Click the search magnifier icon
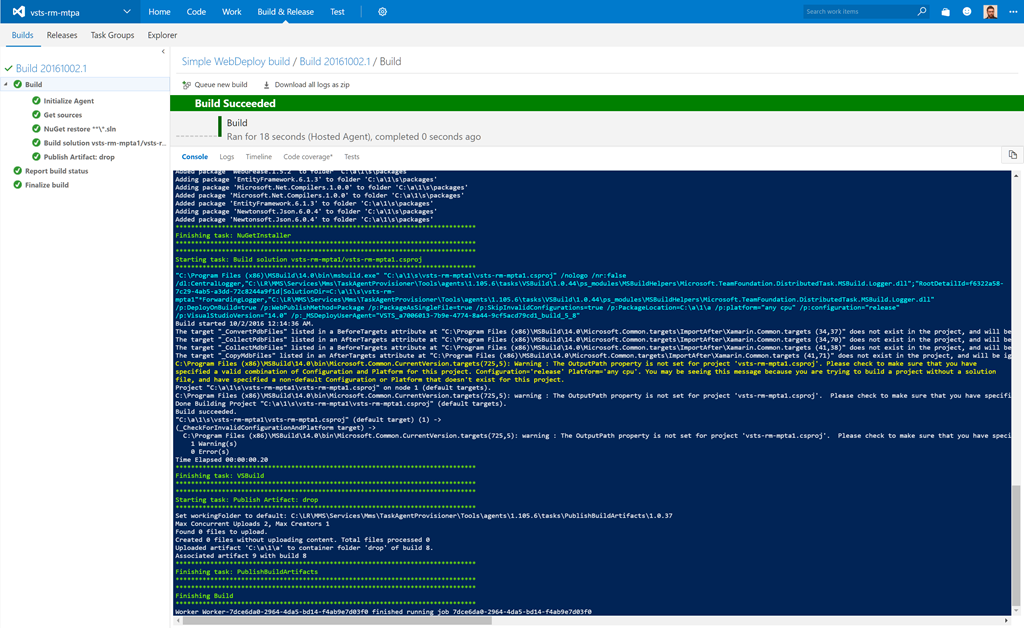Screen dimensions: 1024x628 [x=922, y=12]
